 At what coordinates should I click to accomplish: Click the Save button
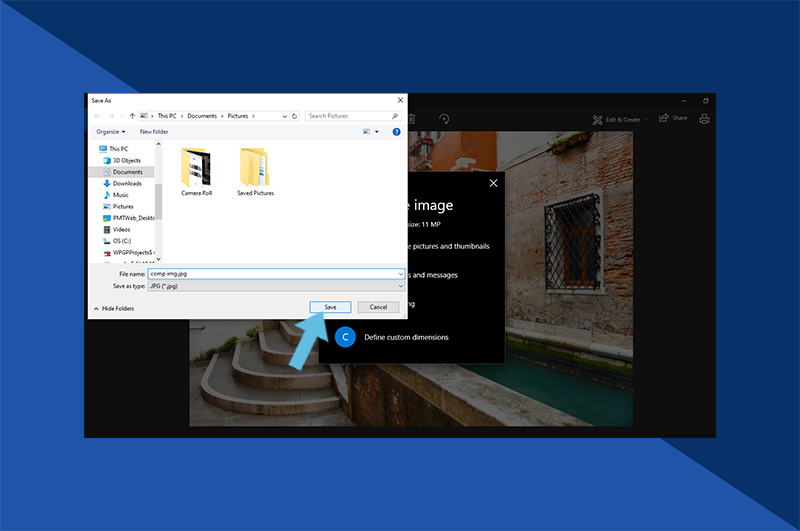[x=330, y=307]
